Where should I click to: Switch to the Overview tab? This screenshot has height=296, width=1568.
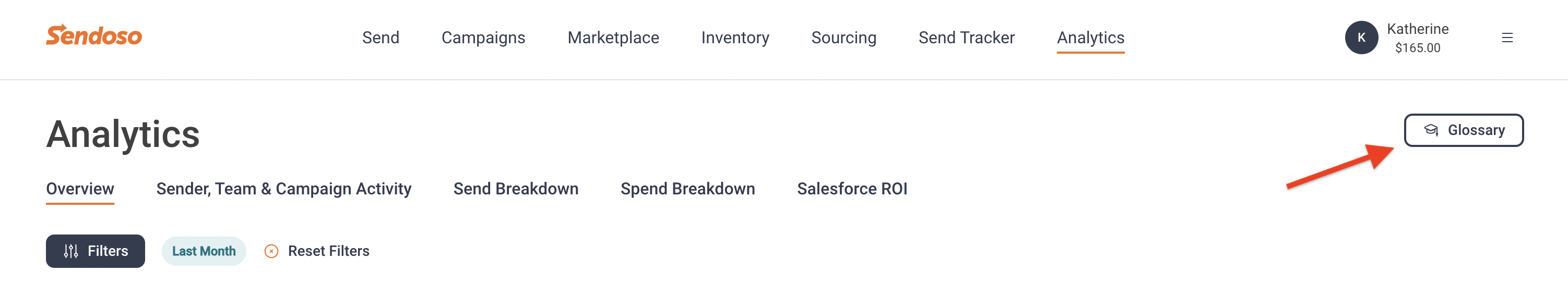[x=80, y=189]
